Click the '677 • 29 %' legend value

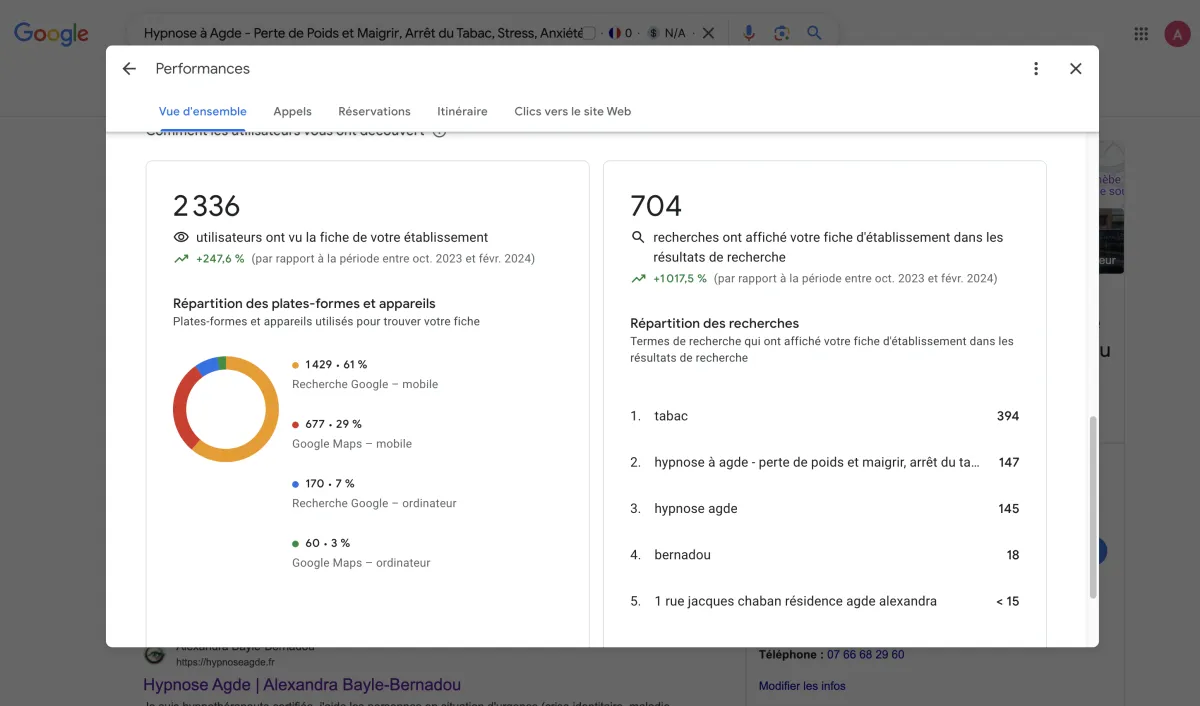click(x=334, y=424)
